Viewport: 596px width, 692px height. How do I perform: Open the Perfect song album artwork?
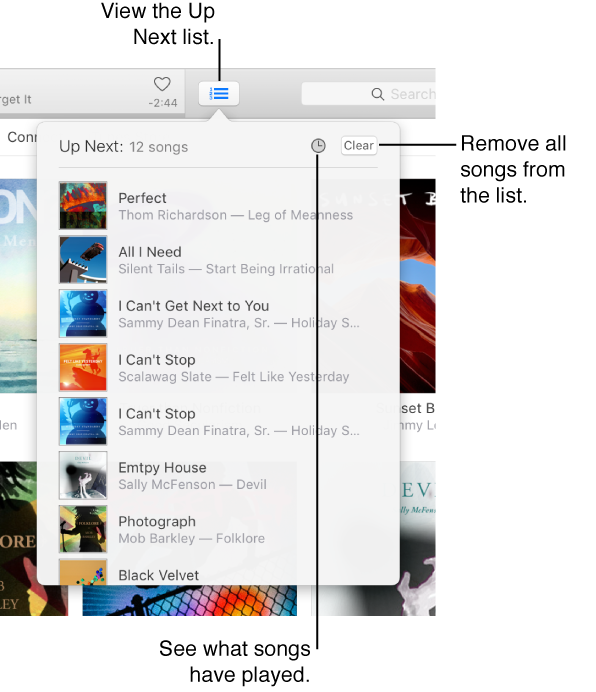[x=83, y=205]
